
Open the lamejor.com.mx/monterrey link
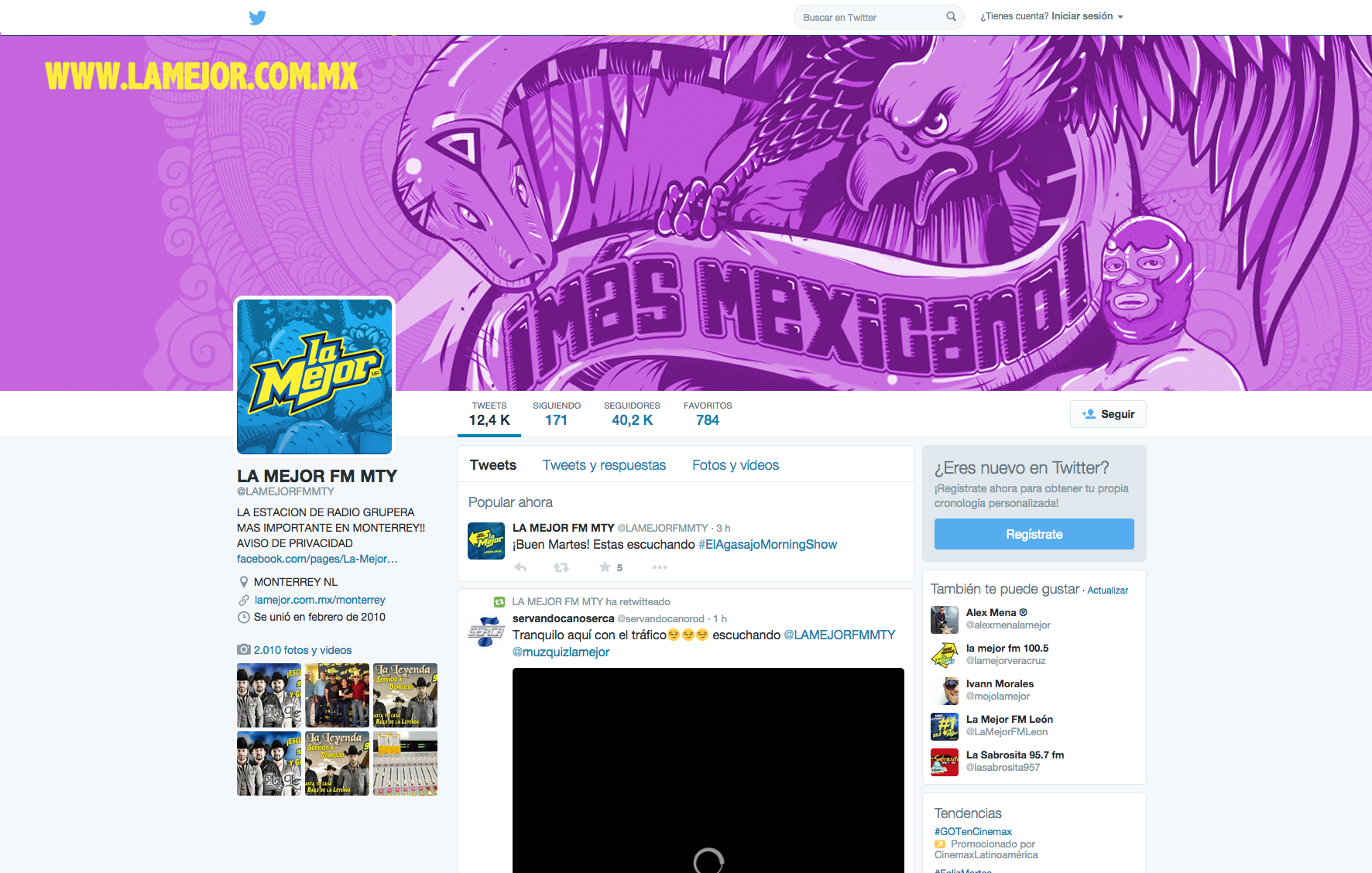tap(320, 600)
